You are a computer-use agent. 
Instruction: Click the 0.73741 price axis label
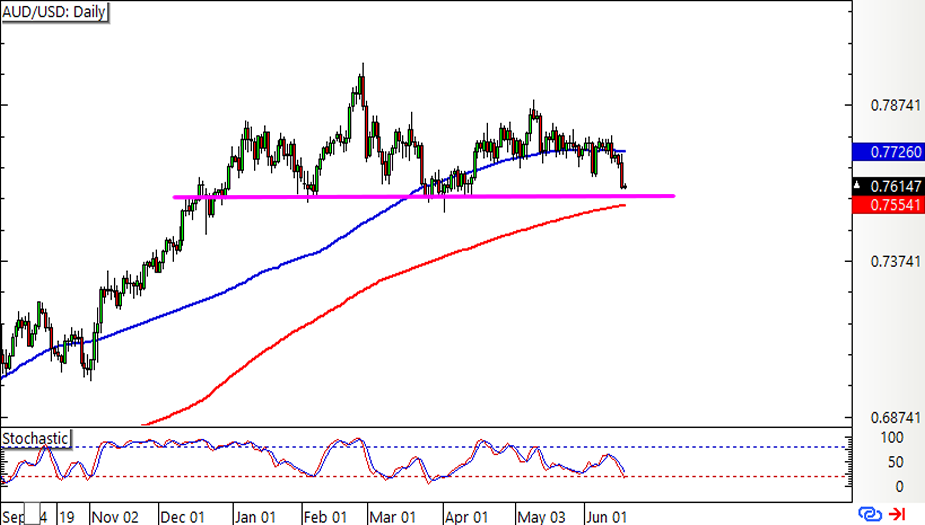(896, 261)
